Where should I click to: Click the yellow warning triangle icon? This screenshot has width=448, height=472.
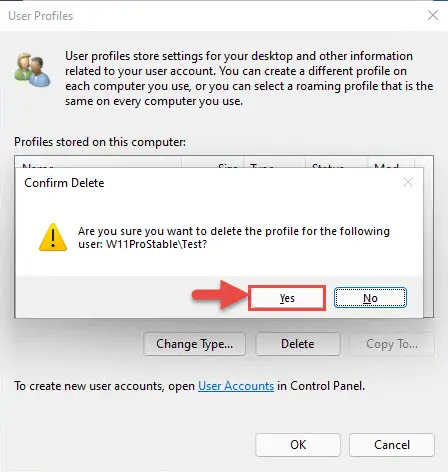[x=53, y=237]
